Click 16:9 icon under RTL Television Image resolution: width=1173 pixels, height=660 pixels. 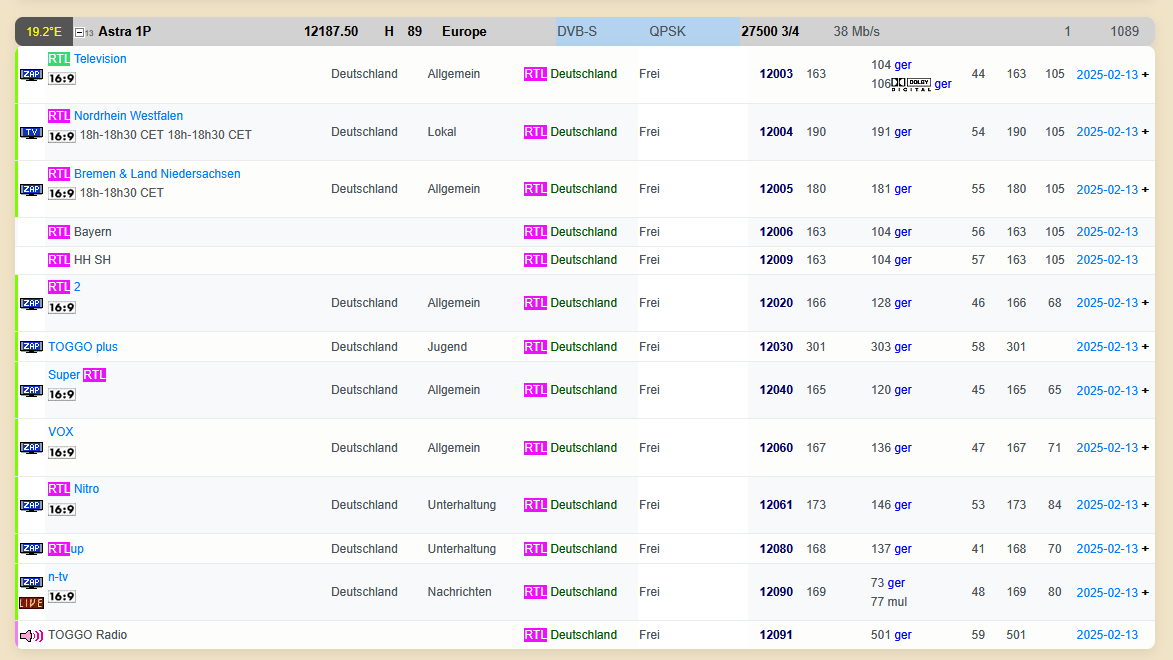[x=61, y=79]
